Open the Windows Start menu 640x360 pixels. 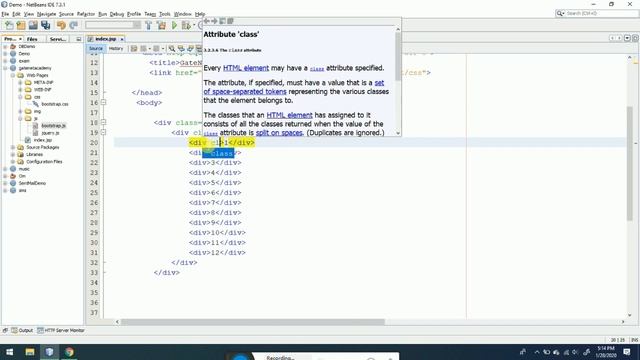pos(9,352)
